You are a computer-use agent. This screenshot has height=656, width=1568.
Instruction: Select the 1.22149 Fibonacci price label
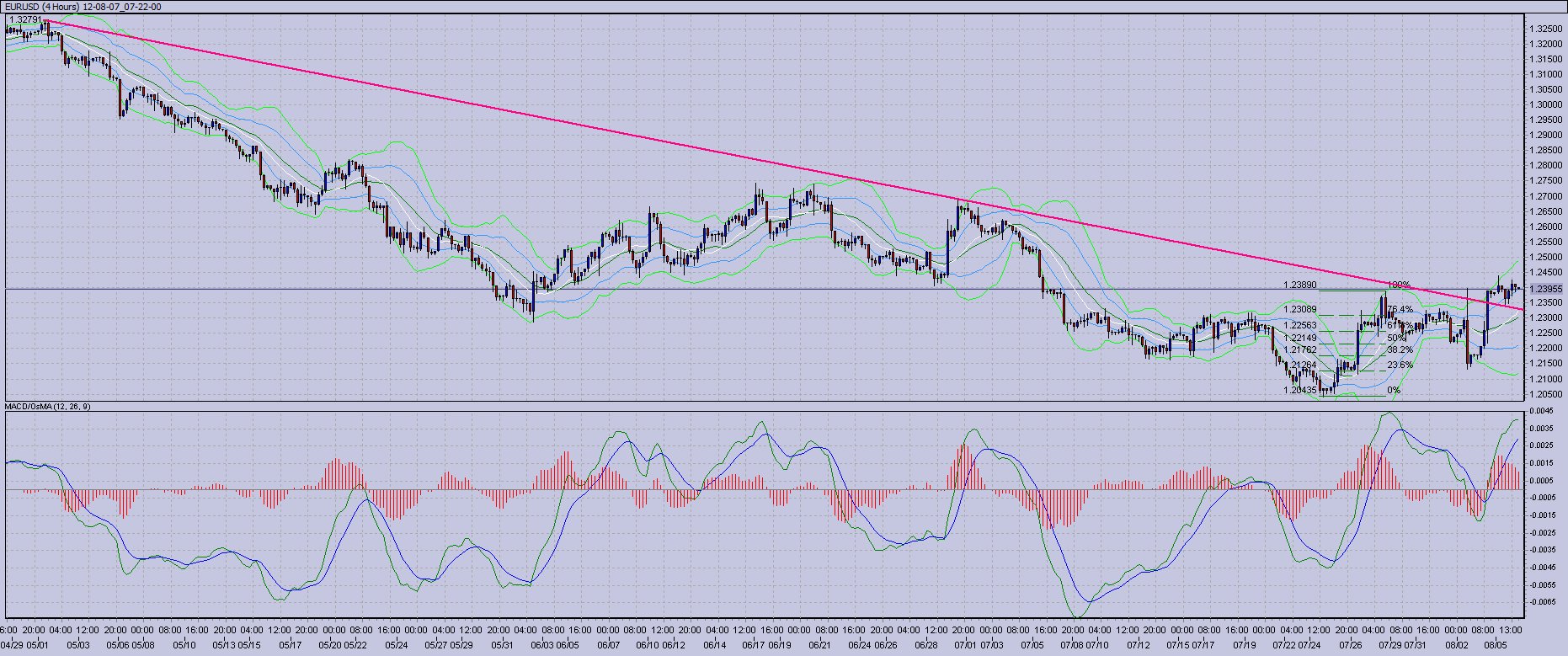1299,338
